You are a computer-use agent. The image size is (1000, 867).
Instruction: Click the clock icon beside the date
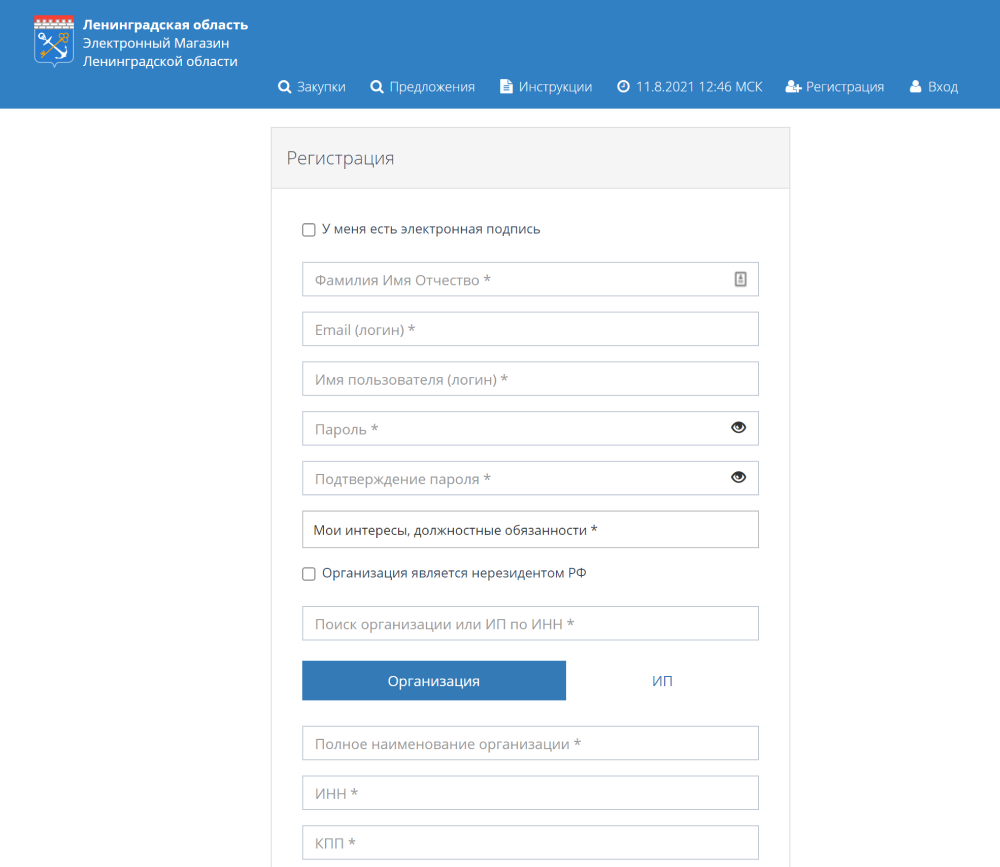click(x=623, y=86)
